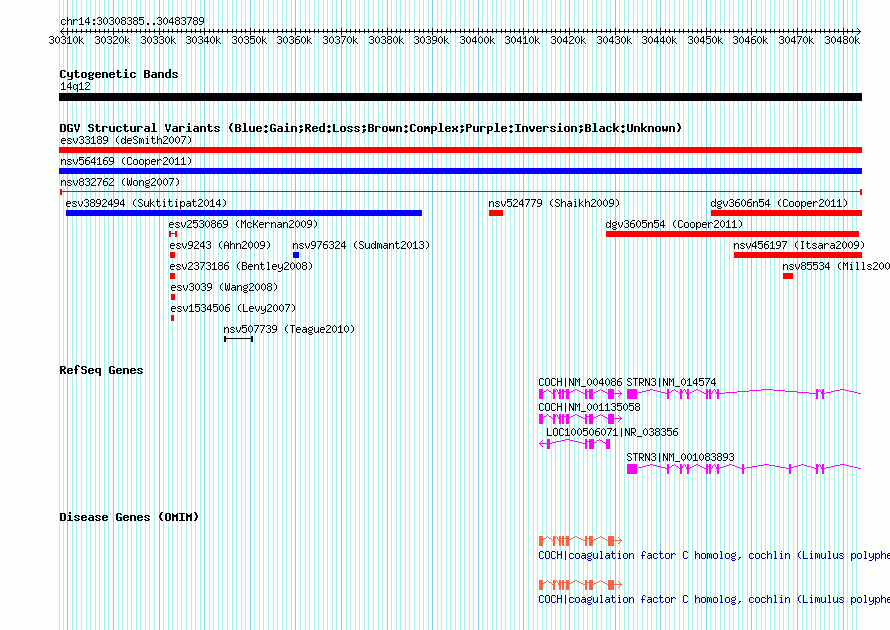Click the Disease Genes (OMIM) track title
Image resolution: width=890 pixels, height=630 pixels.
click(x=129, y=518)
